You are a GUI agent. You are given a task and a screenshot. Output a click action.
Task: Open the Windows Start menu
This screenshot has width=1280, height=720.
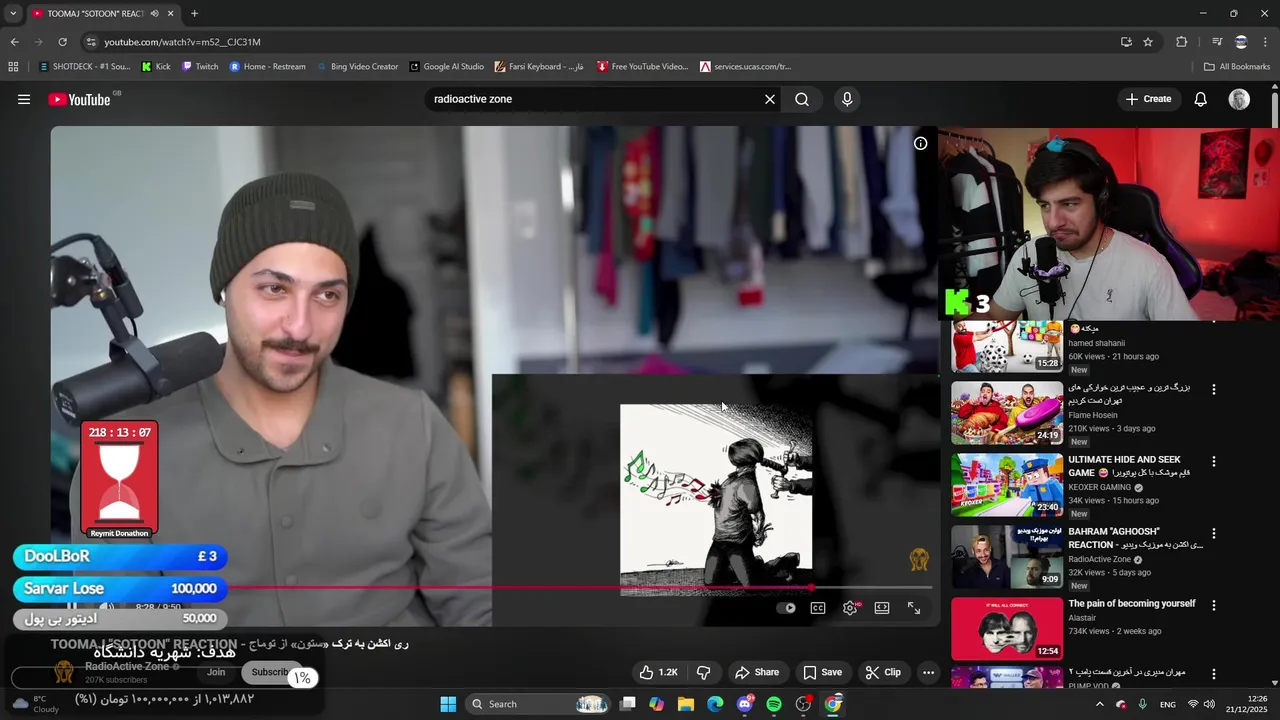pyautogui.click(x=448, y=704)
